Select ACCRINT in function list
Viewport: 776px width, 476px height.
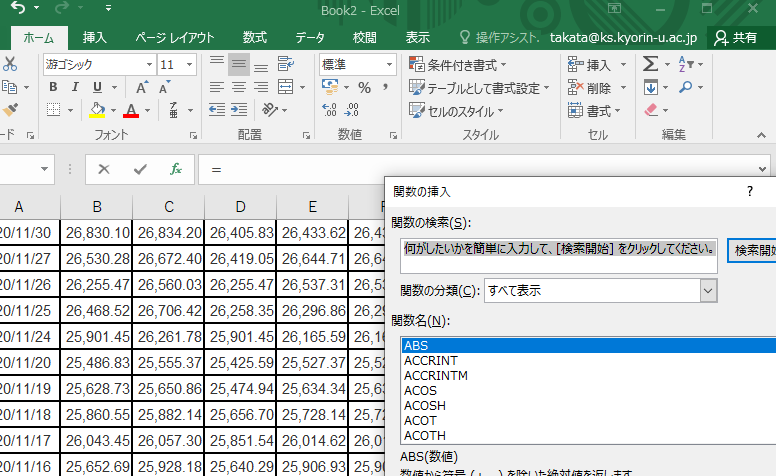431,361
